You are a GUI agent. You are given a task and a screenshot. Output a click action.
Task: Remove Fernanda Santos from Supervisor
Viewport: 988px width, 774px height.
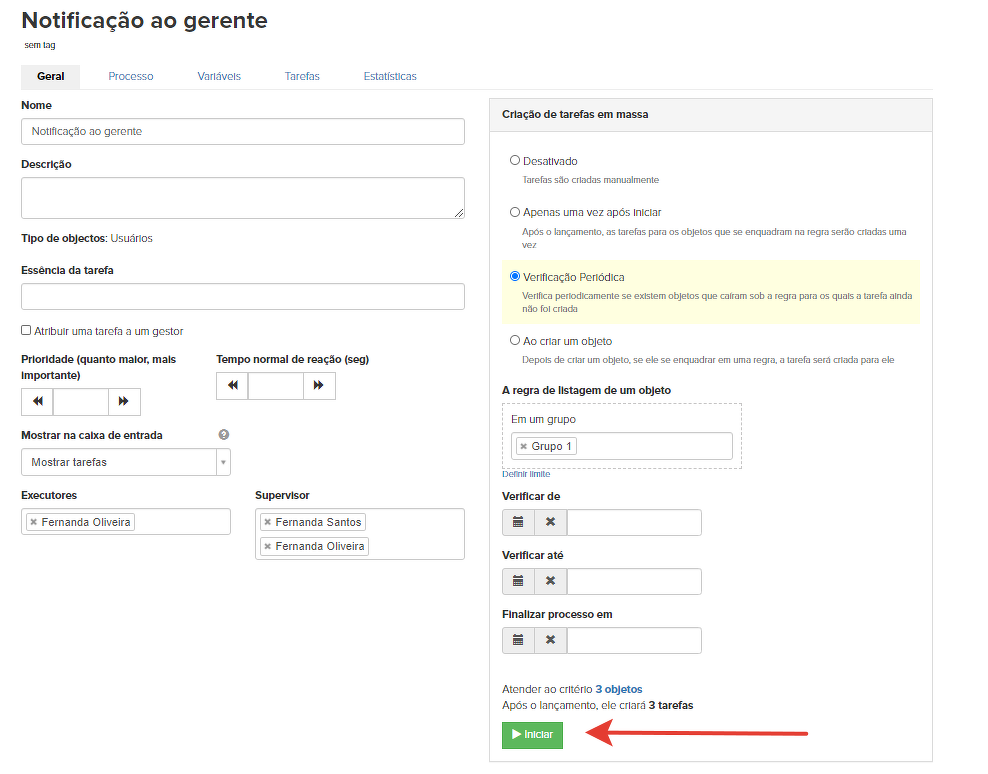[267, 523]
